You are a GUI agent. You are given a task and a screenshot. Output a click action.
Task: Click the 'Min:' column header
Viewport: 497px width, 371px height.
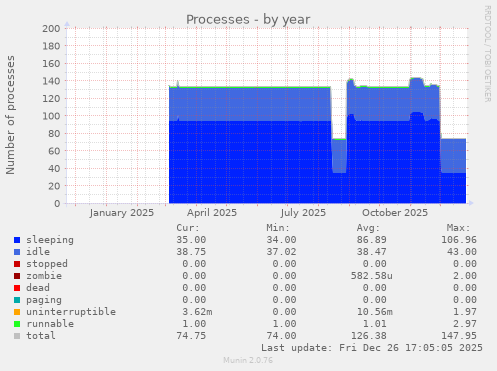278,228
